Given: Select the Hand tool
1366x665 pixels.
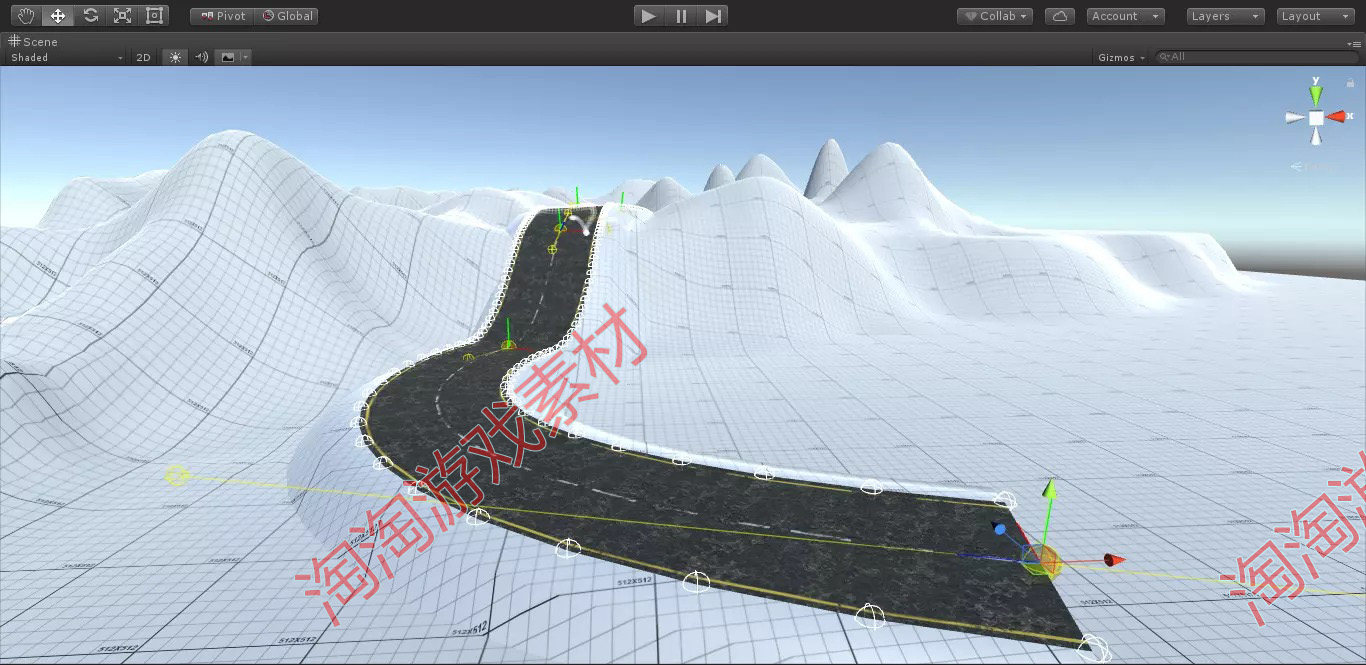Looking at the screenshot, I should [x=26, y=15].
